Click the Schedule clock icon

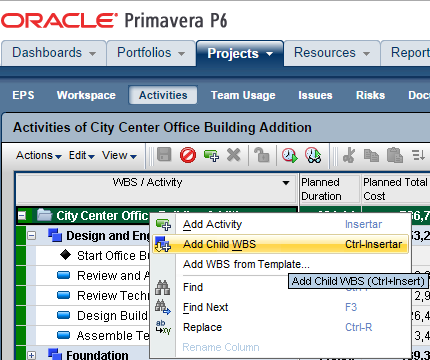(289, 155)
